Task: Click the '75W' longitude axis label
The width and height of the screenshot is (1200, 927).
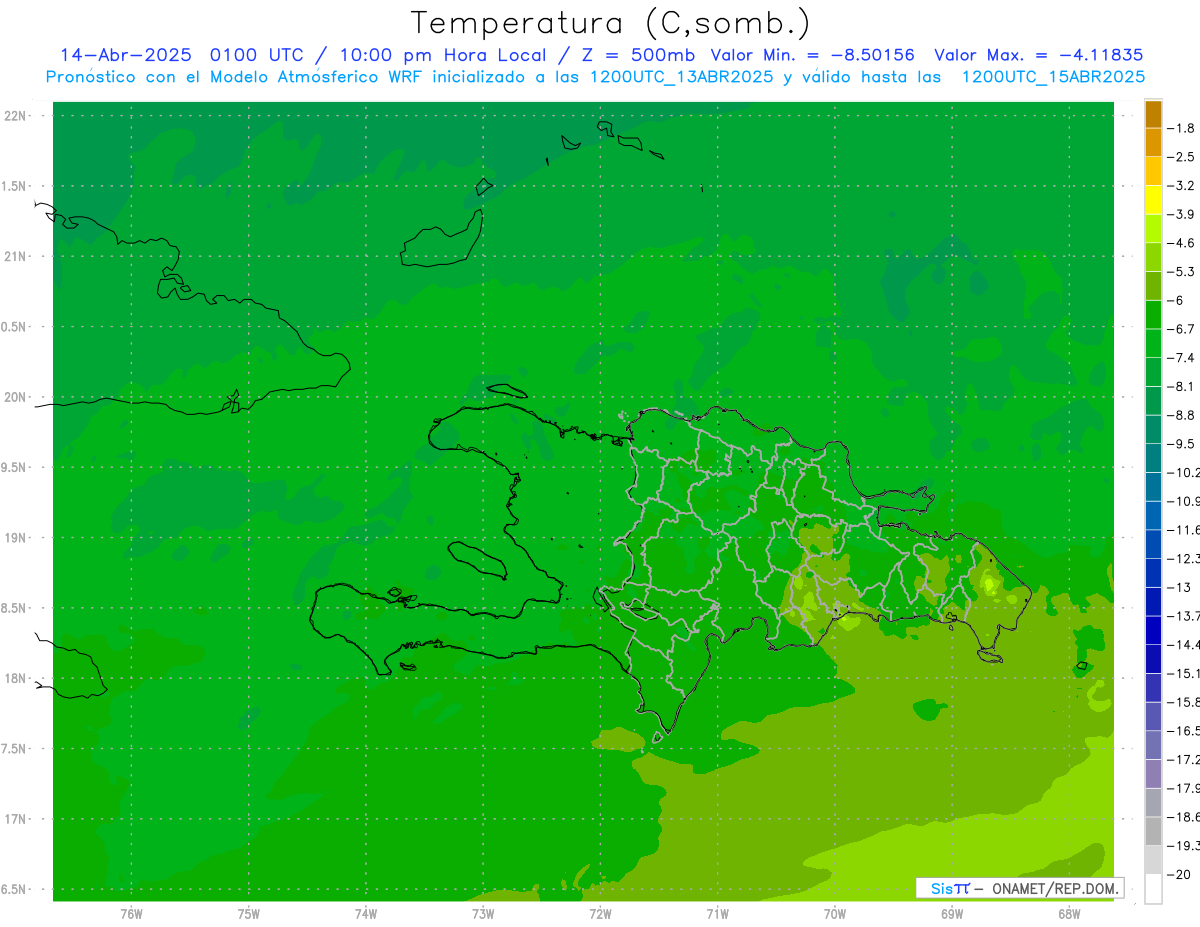Action: [249, 914]
